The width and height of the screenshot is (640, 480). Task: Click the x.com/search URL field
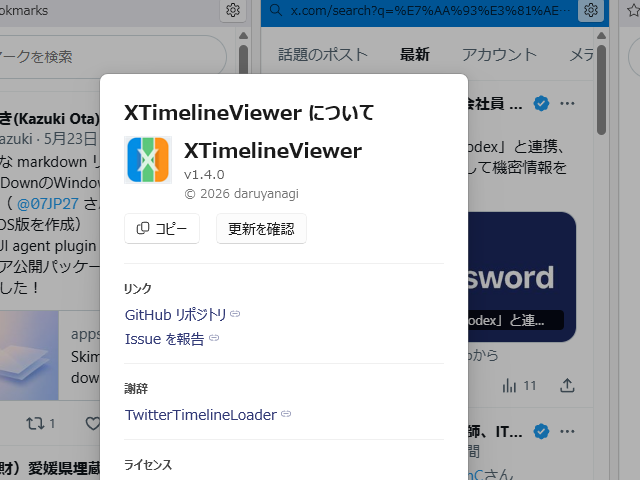430,10
